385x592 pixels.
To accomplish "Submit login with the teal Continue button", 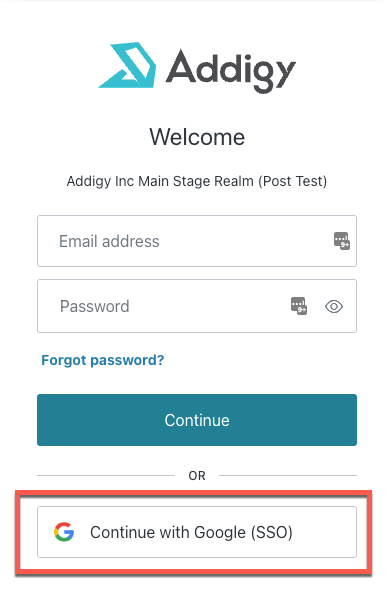I will click(197, 420).
